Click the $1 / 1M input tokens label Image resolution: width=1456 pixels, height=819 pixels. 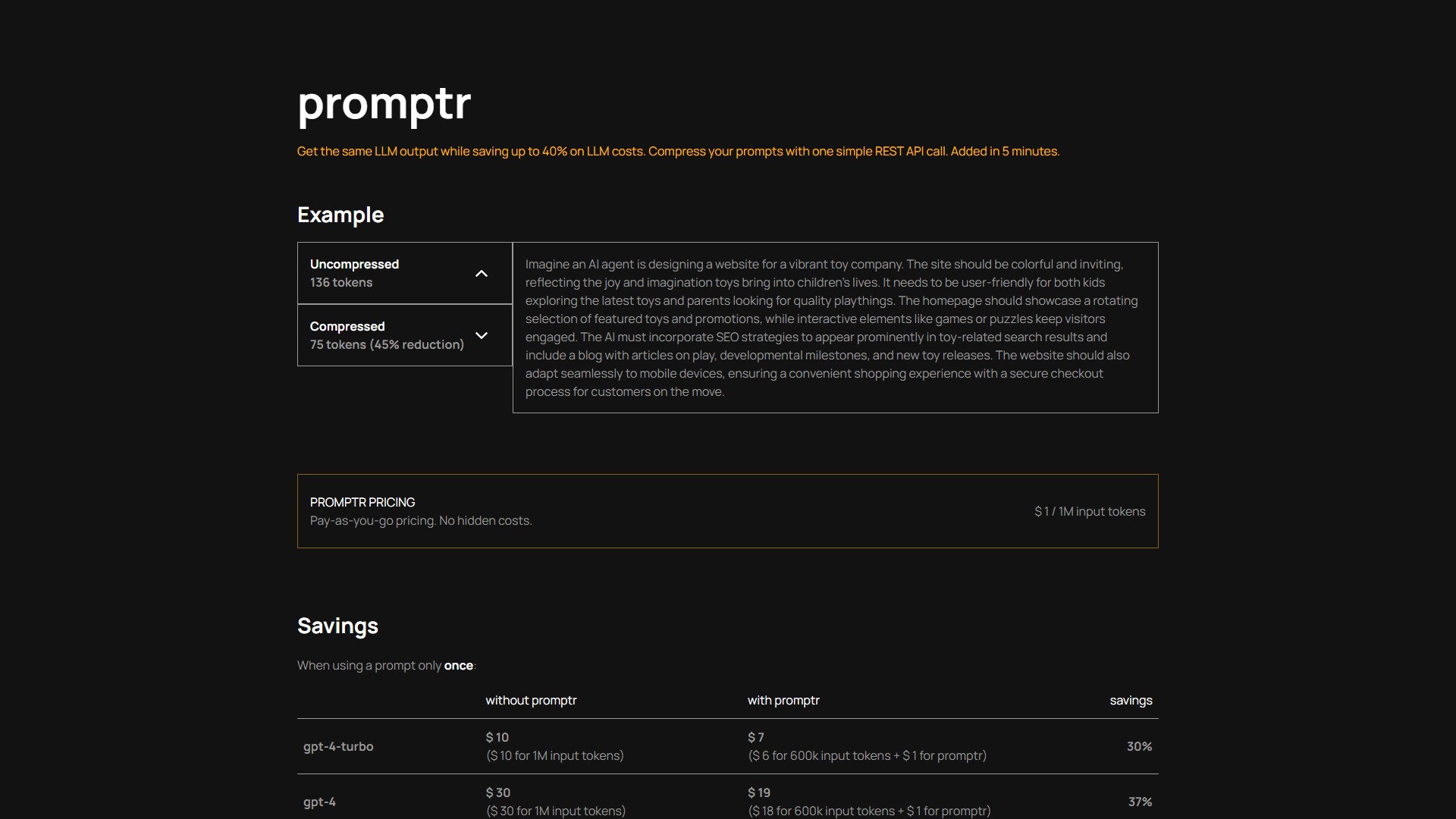tap(1089, 511)
